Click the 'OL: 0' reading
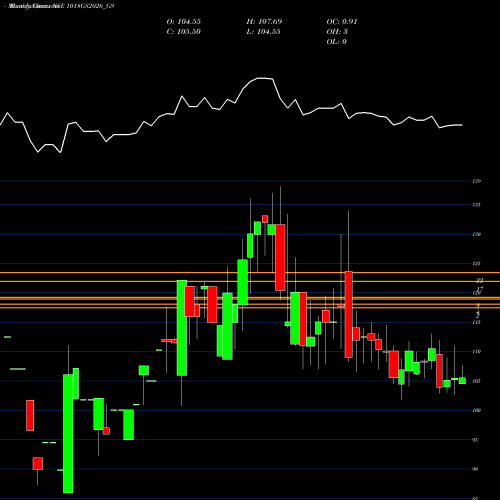The width and height of the screenshot is (500, 500). coord(337,42)
